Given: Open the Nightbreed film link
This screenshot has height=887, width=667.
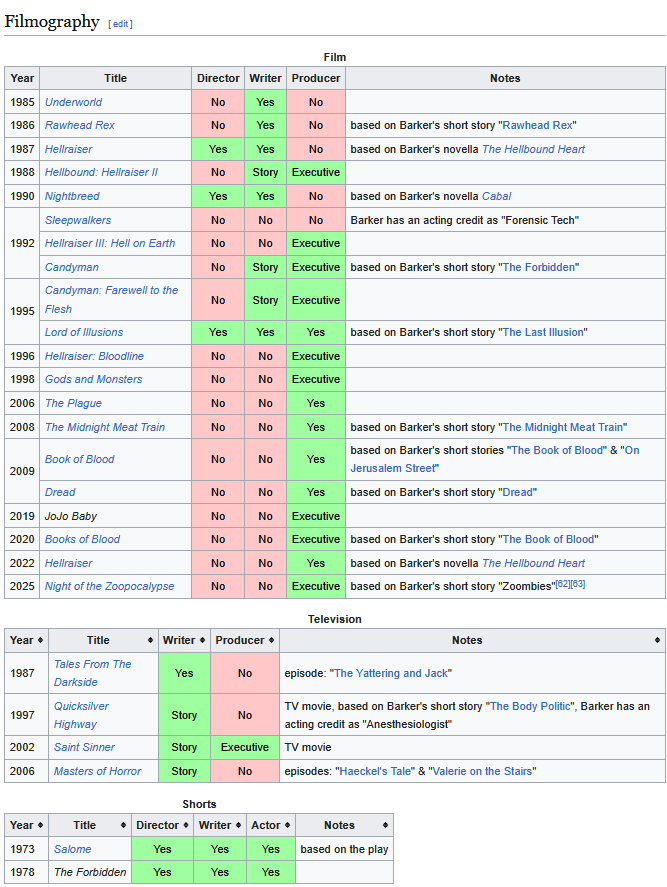Looking at the screenshot, I should tap(72, 196).
